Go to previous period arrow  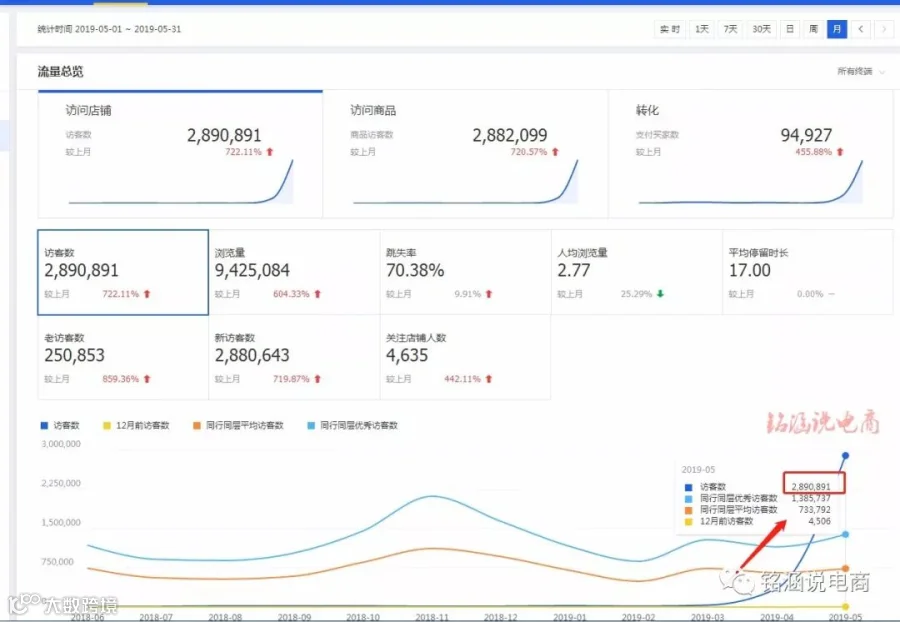point(860,29)
